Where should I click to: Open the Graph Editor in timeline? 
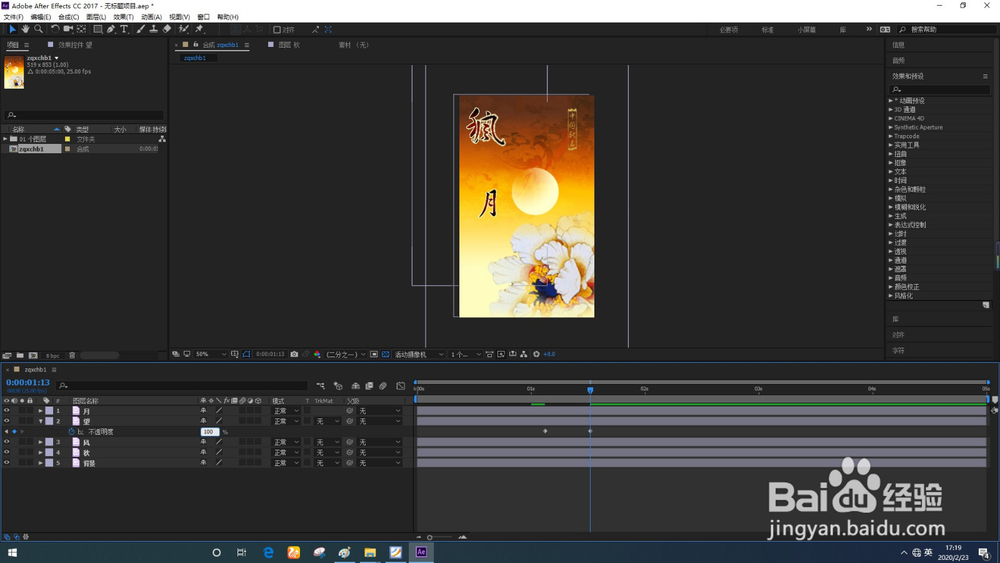pyautogui.click(x=401, y=386)
